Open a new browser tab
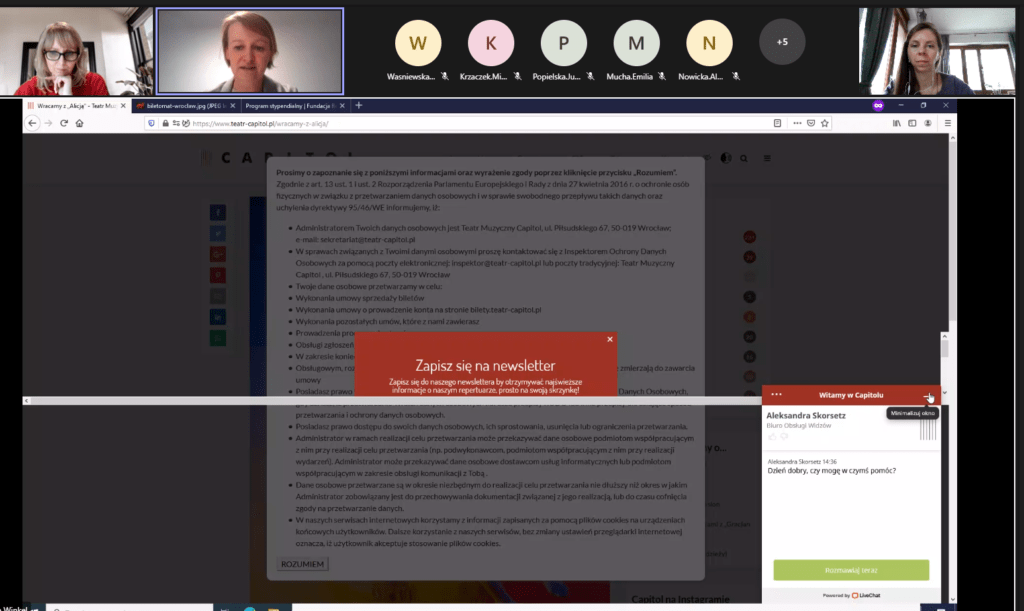1024x611 pixels. coord(359,105)
